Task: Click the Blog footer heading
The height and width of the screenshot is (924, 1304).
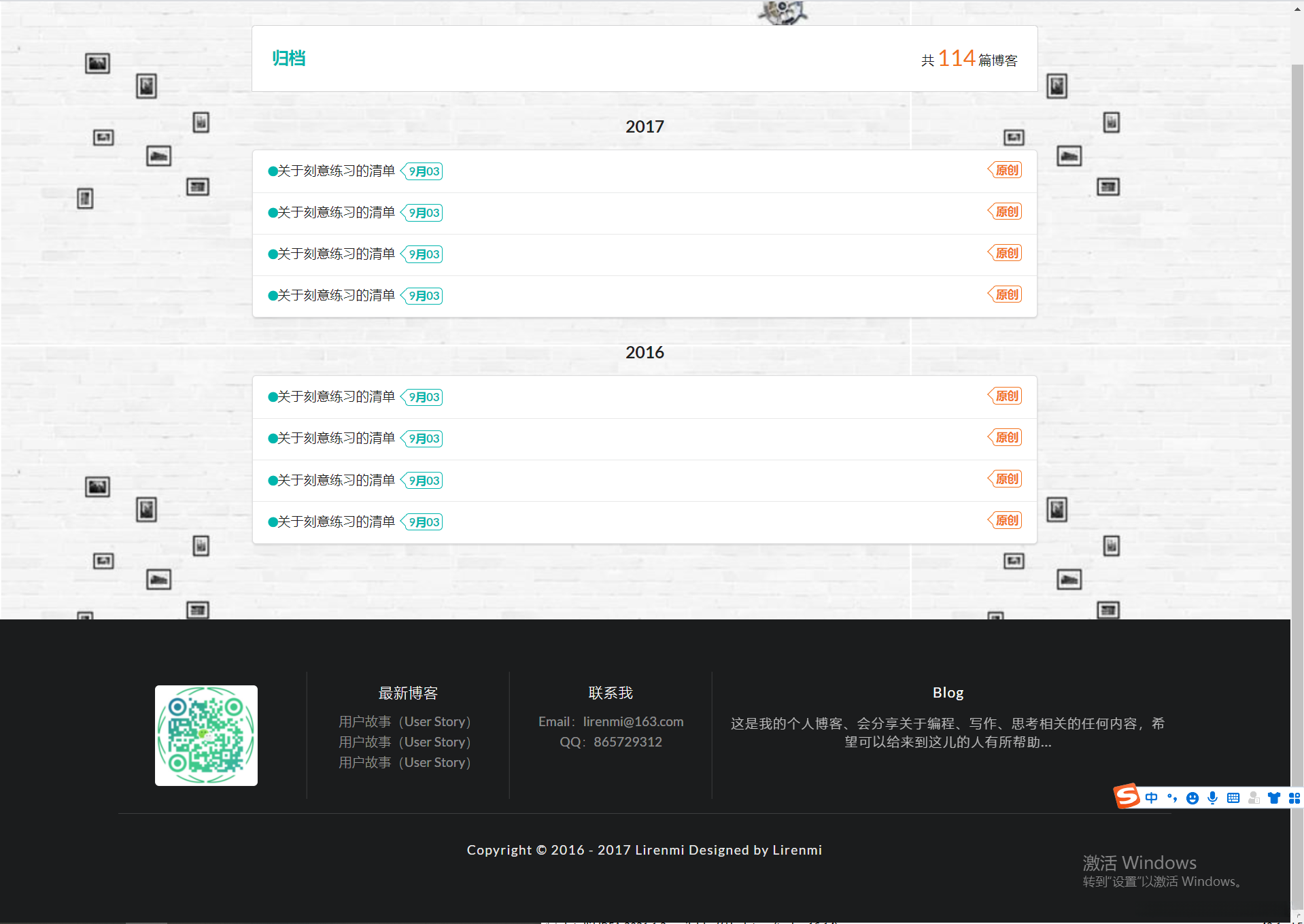Action: click(948, 692)
